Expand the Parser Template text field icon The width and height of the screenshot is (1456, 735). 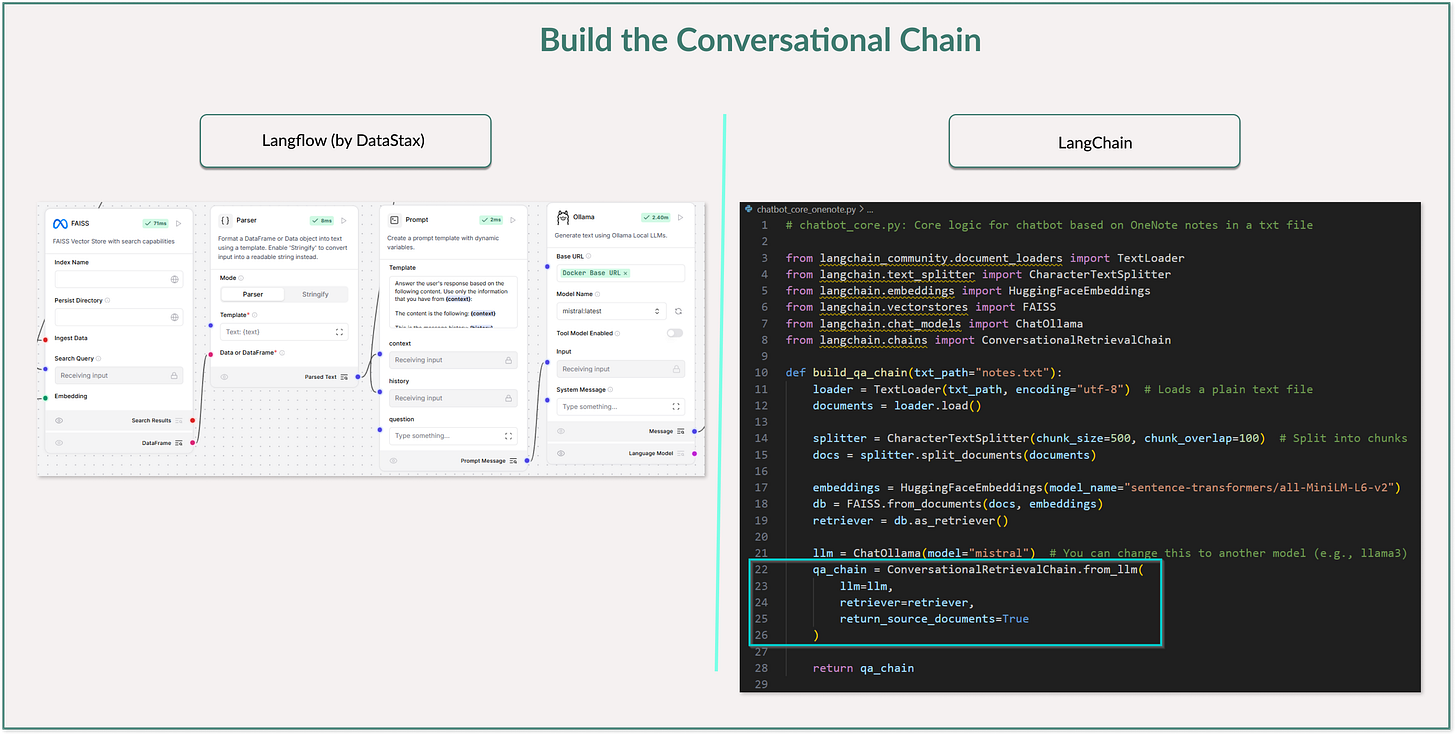[340, 332]
